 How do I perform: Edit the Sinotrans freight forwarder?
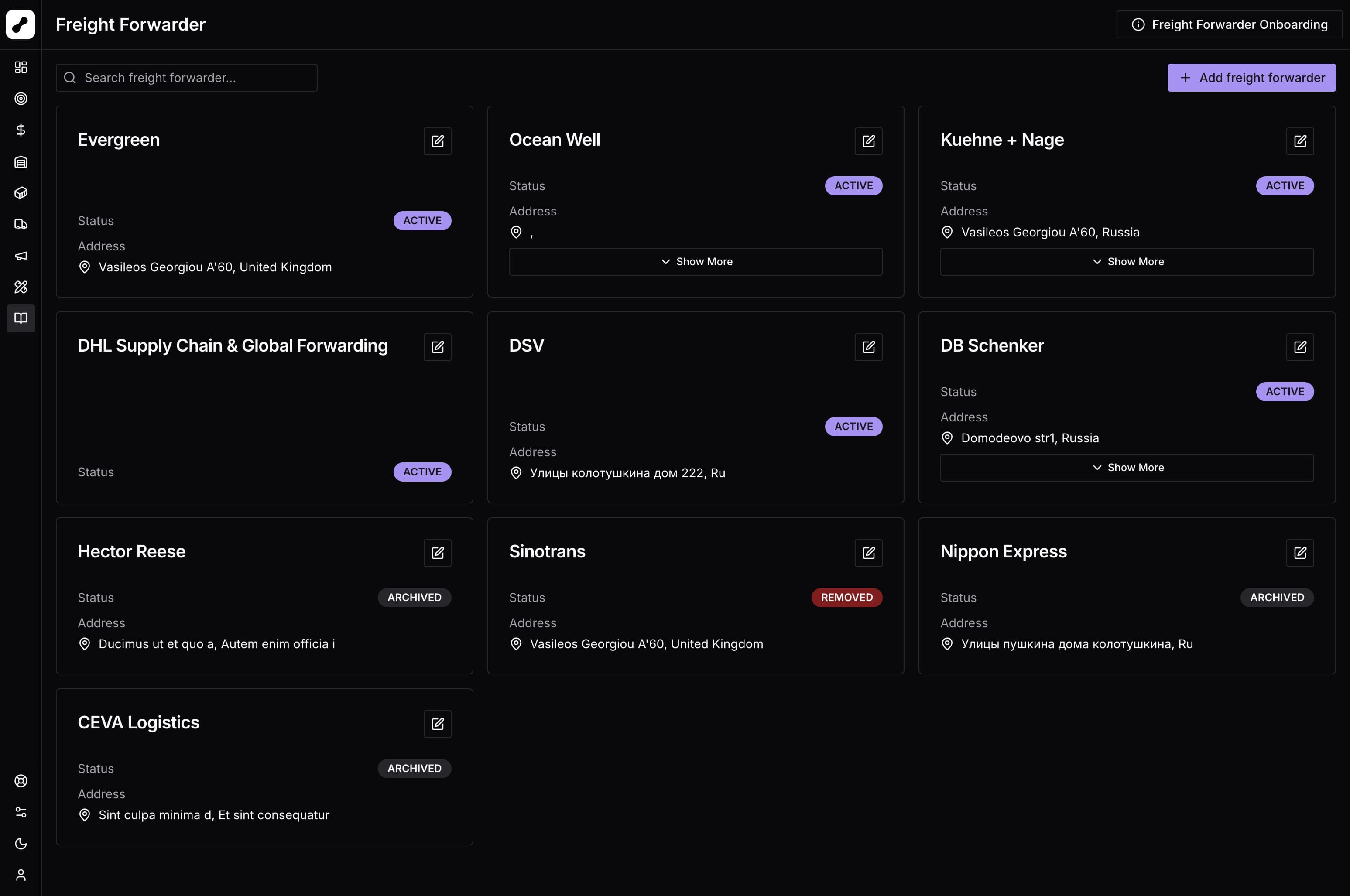coord(869,553)
